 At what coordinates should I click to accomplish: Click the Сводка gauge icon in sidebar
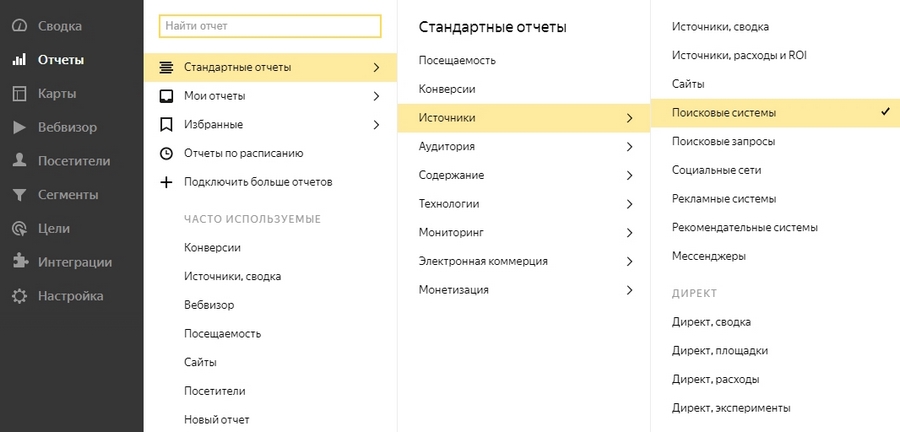coord(20,26)
